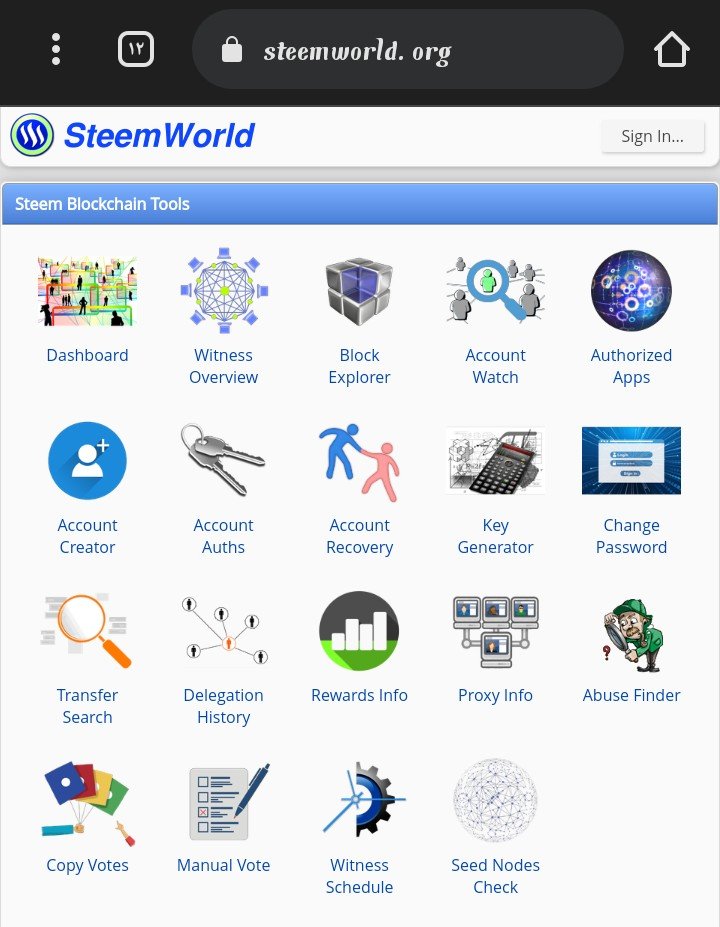Follow the Witness Schedule text link

click(359, 876)
